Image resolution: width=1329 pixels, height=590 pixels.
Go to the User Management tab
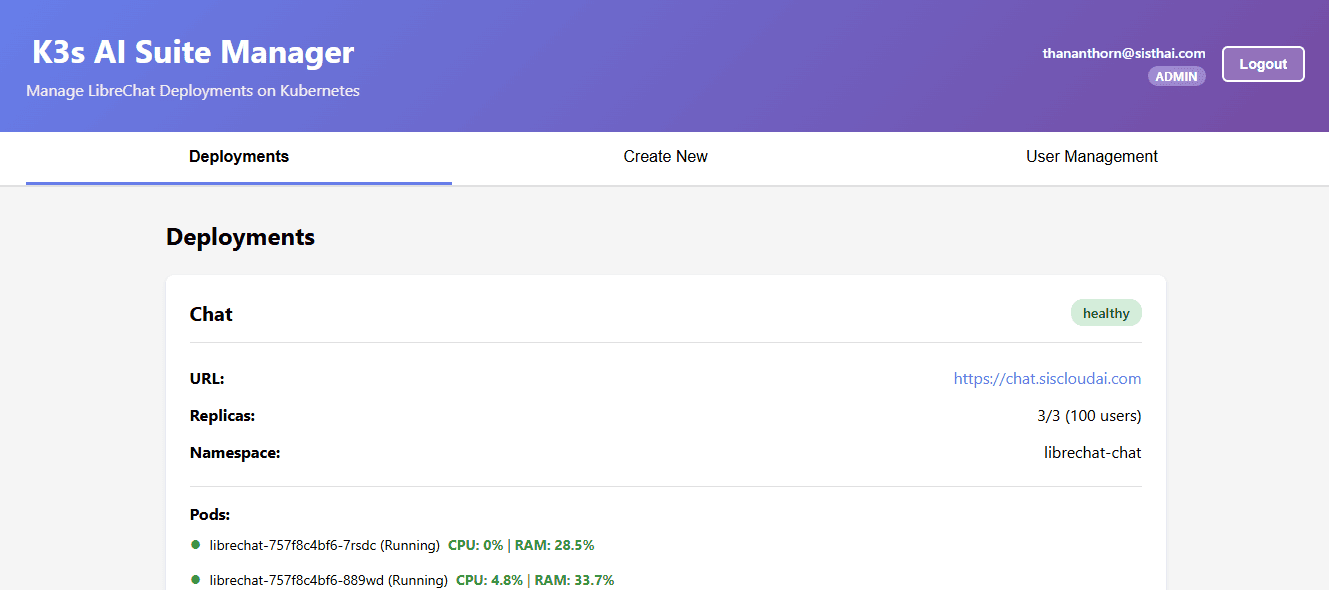[1091, 157]
